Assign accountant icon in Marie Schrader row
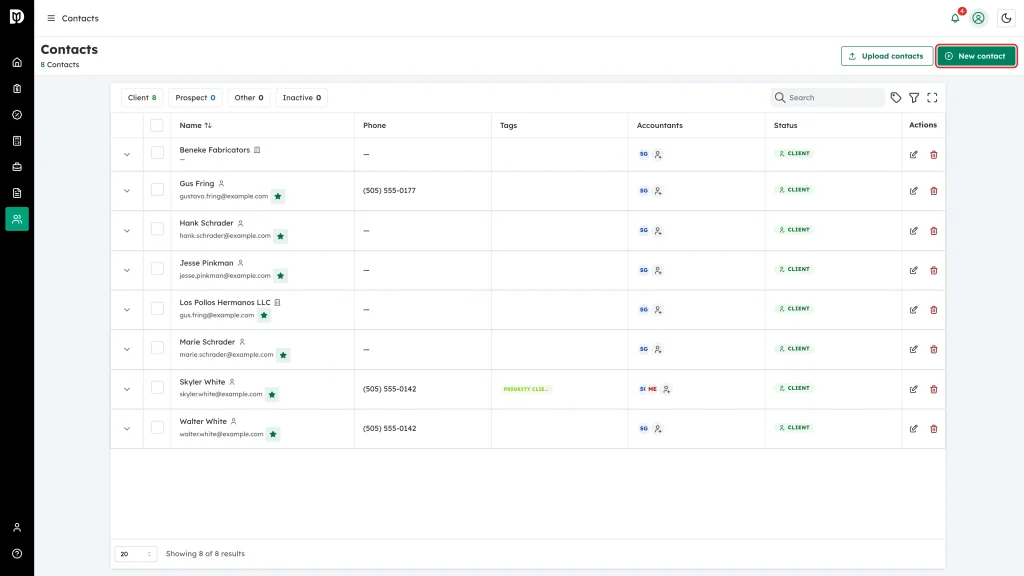The width and height of the screenshot is (1024, 576). tap(658, 349)
